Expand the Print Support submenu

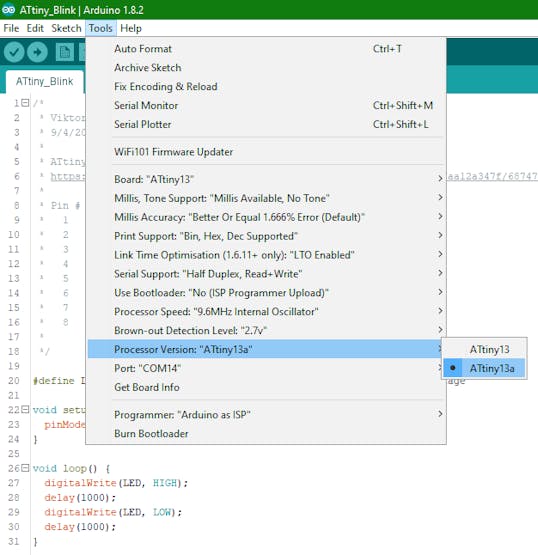pyautogui.click(x=267, y=236)
